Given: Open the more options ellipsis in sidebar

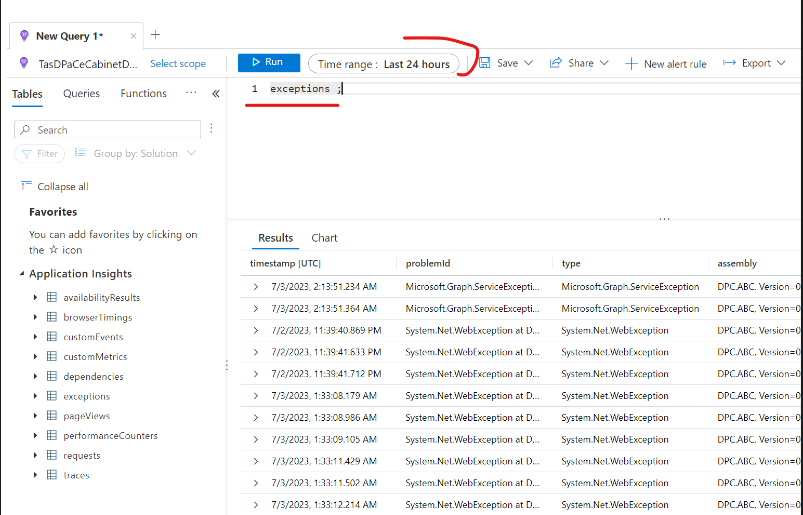Looking at the screenshot, I should point(191,93).
